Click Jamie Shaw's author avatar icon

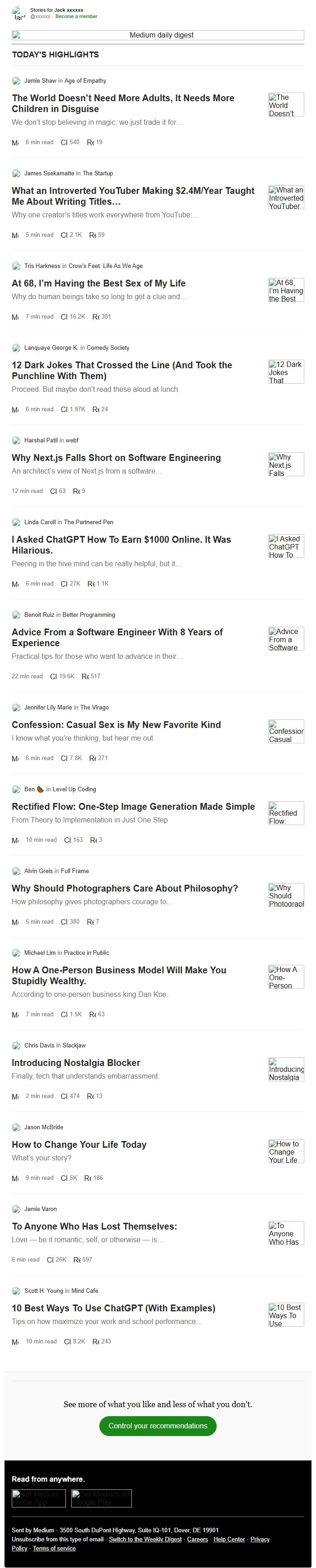(16, 80)
